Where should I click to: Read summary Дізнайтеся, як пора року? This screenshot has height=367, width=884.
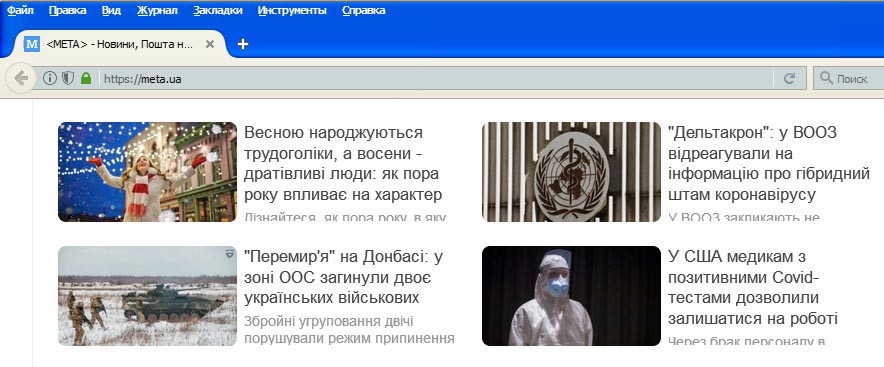[x=345, y=216]
